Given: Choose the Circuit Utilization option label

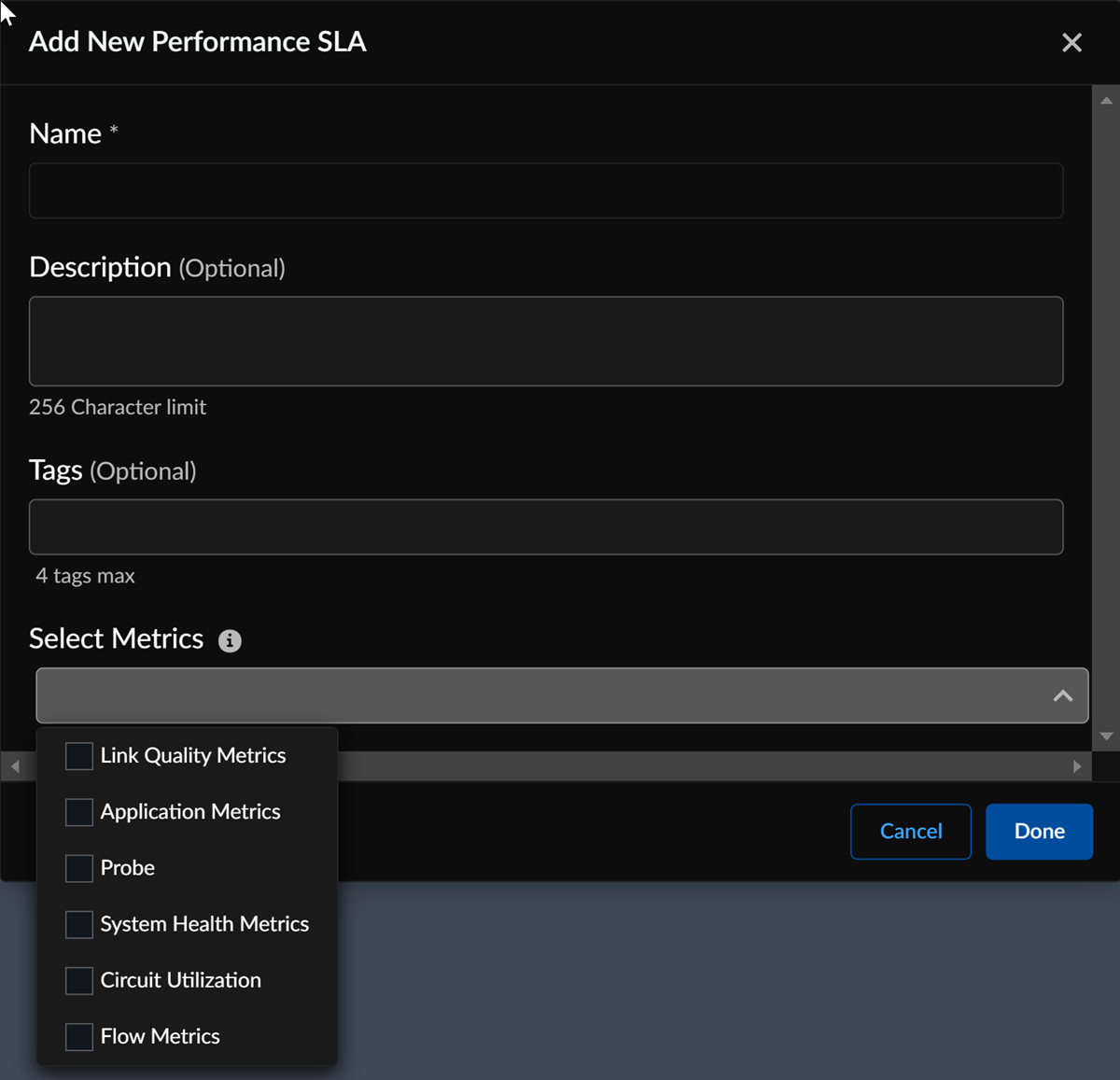Looking at the screenshot, I should (180, 980).
